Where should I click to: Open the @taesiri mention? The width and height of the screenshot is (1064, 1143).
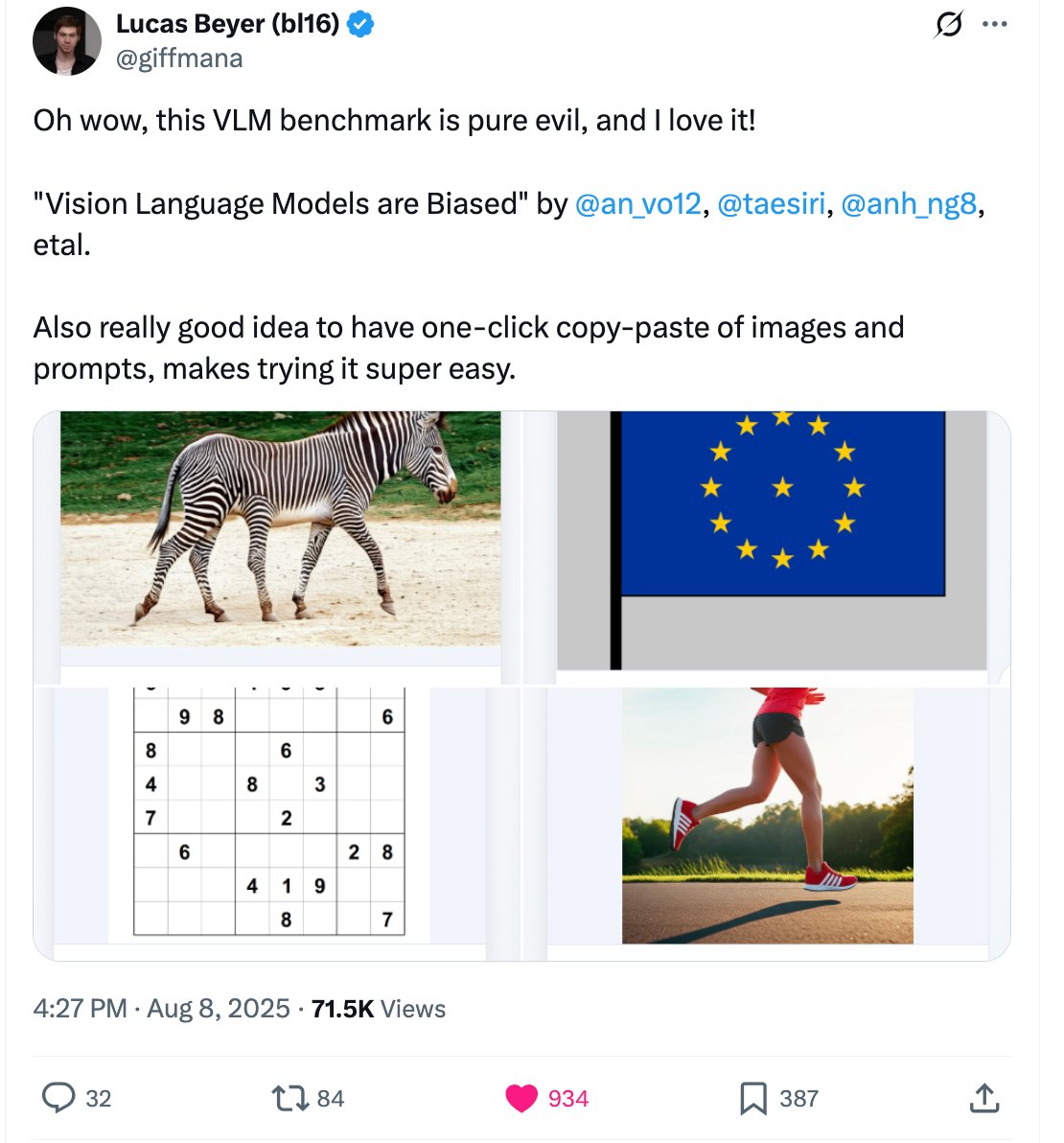(771, 203)
